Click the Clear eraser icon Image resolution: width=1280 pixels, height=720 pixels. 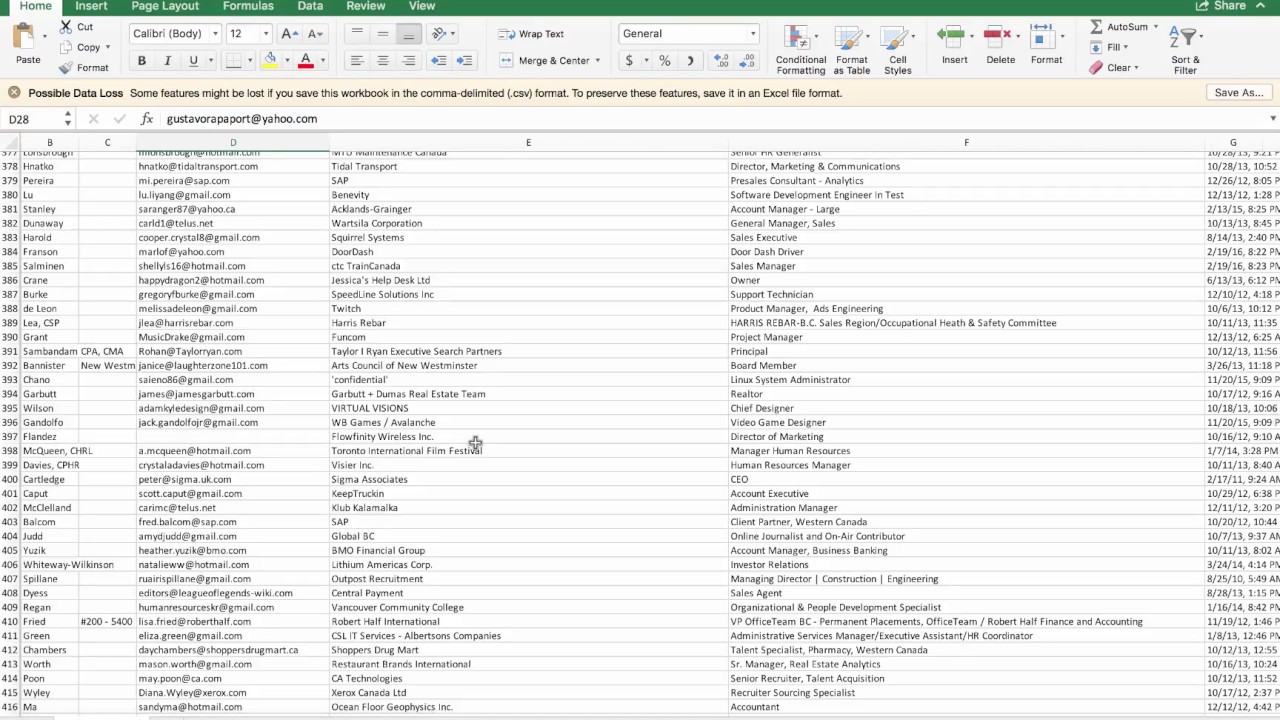[1096, 68]
